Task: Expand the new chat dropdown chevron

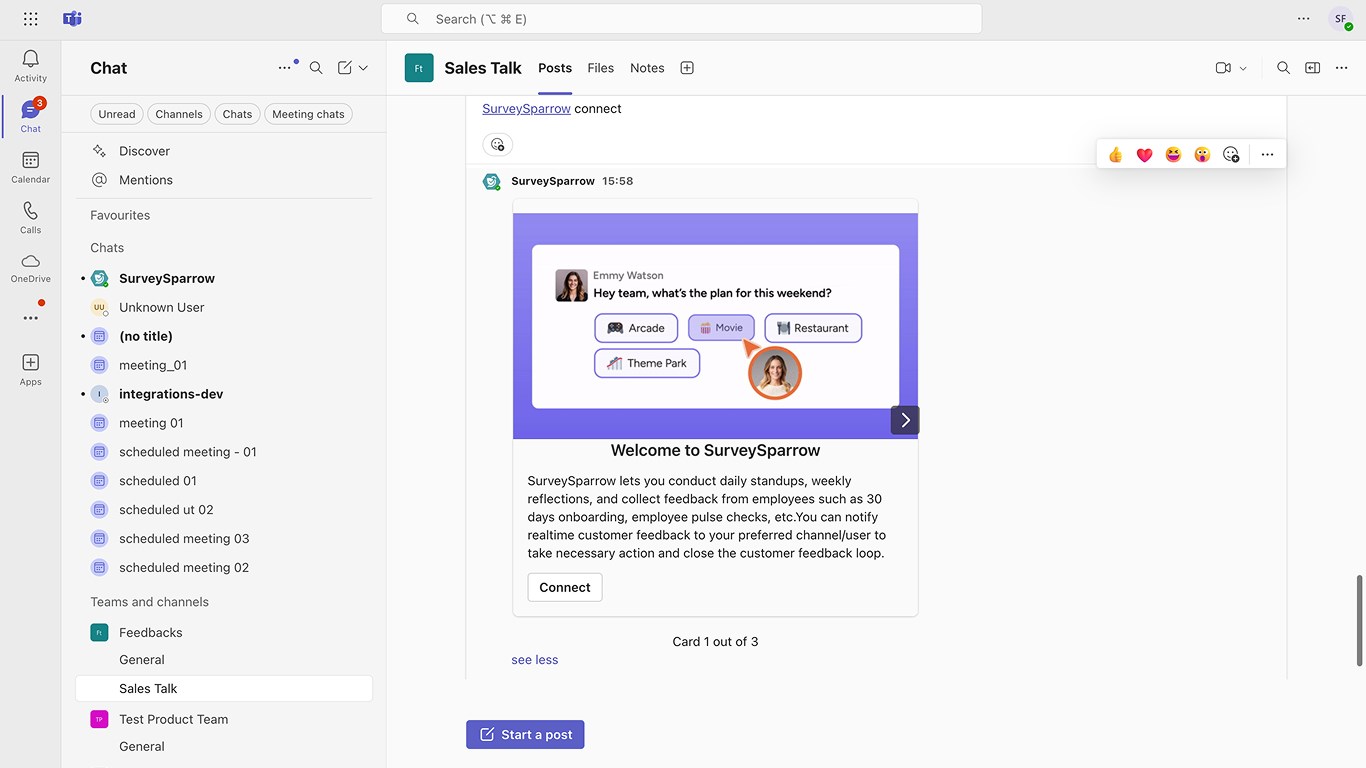Action: coord(363,68)
